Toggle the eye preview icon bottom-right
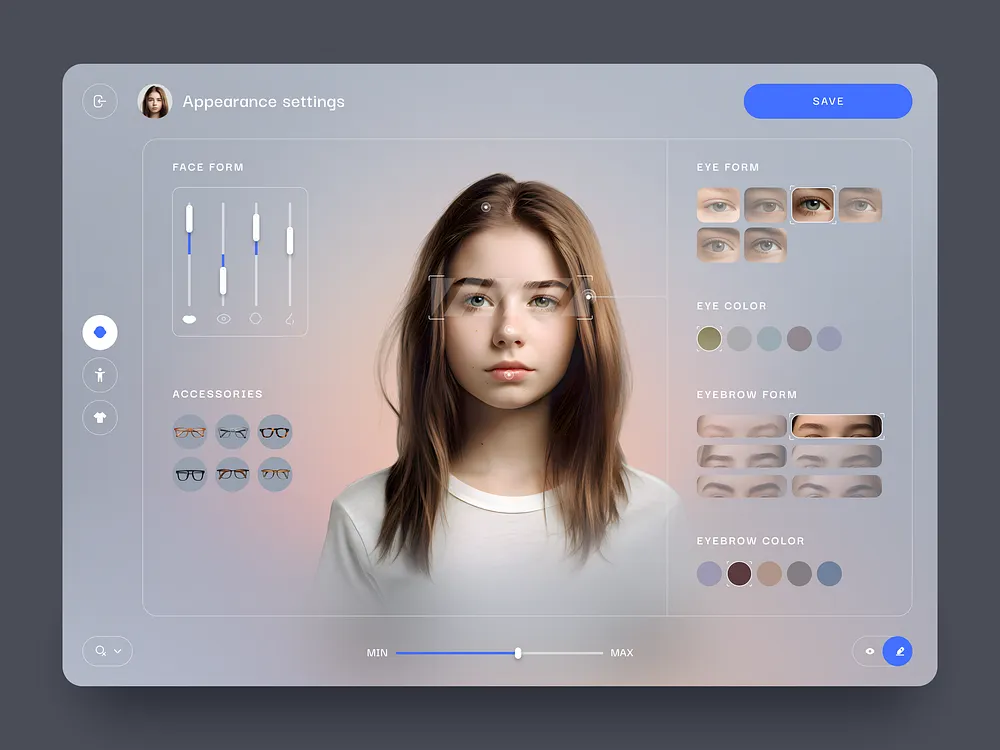Screen dimensions: 1000x750 pyautogui.click(x=868, y=651)
